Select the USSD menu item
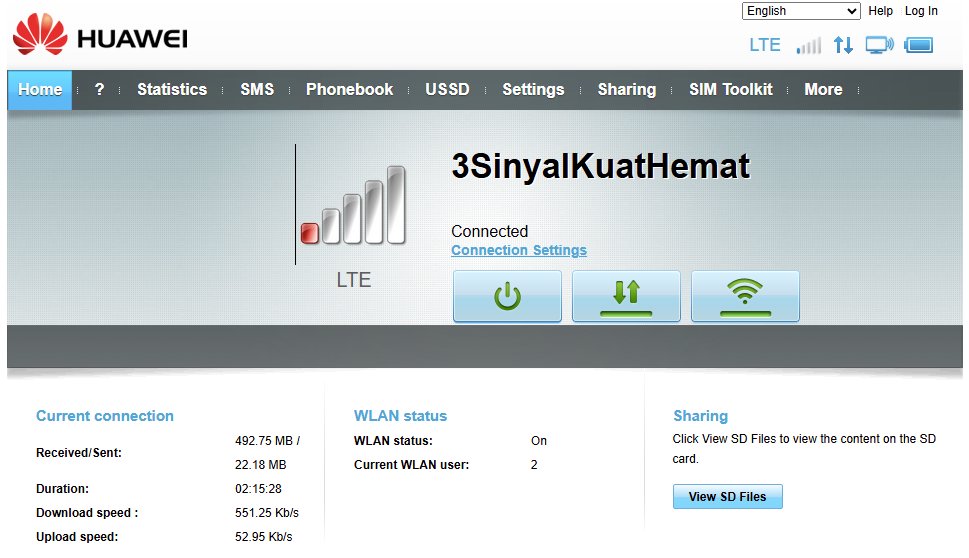969x558 pixels. coord(447,90)
